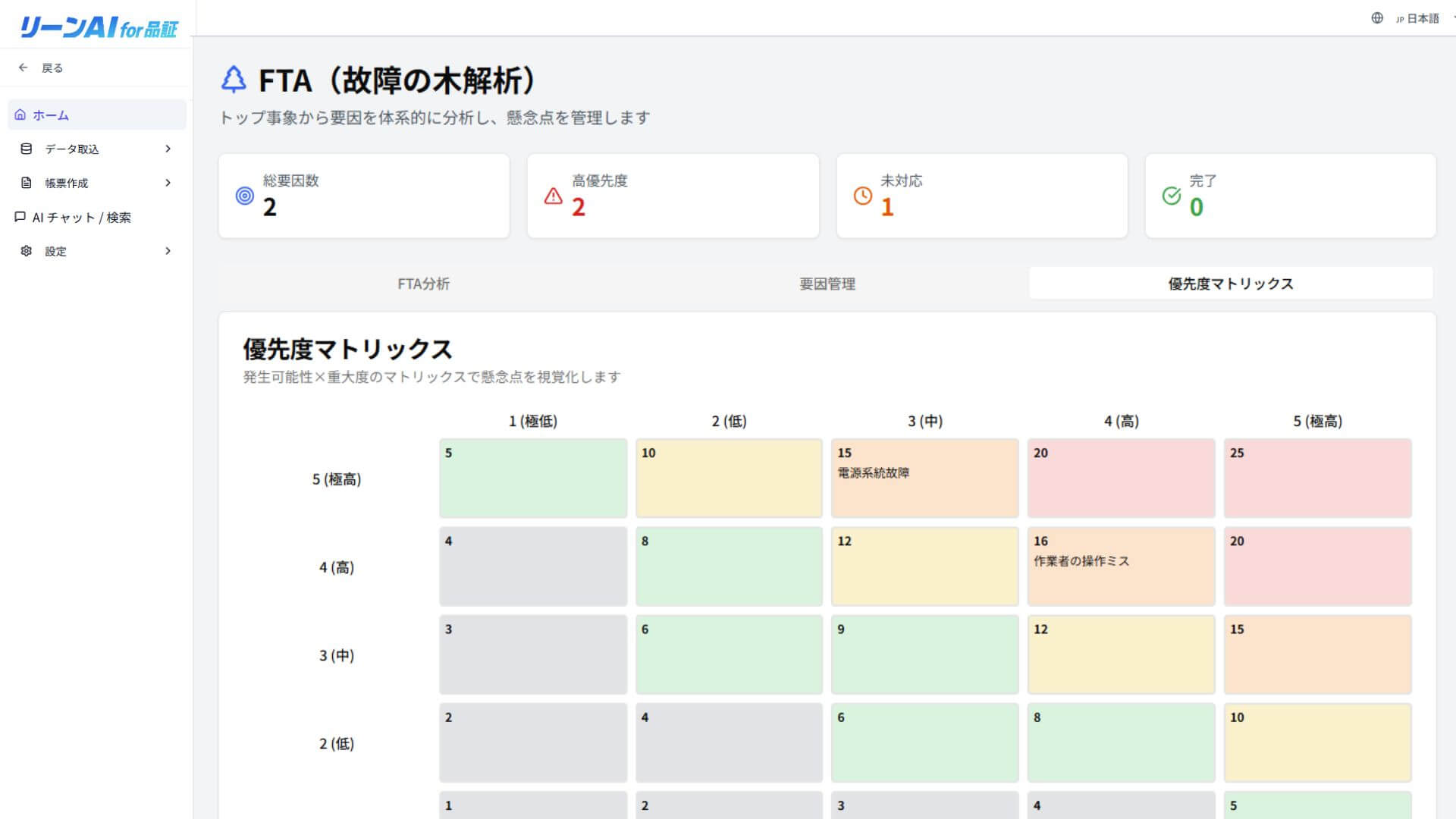Click the tree icon beside FTA title
Image resolution: width=1456 pixels, height=819 pixels.
coord(234,80)
